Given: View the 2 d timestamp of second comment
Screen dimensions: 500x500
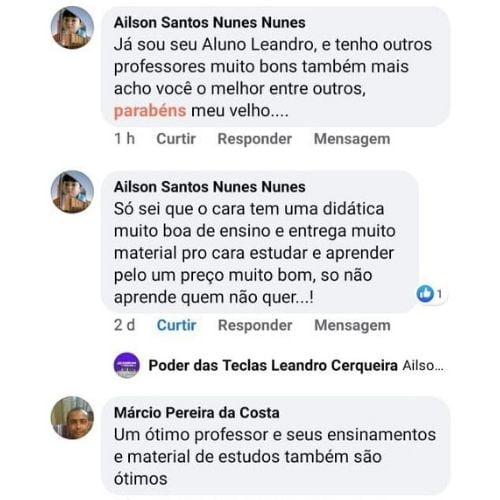Looking at the screenshot, I should pos(124,325).
